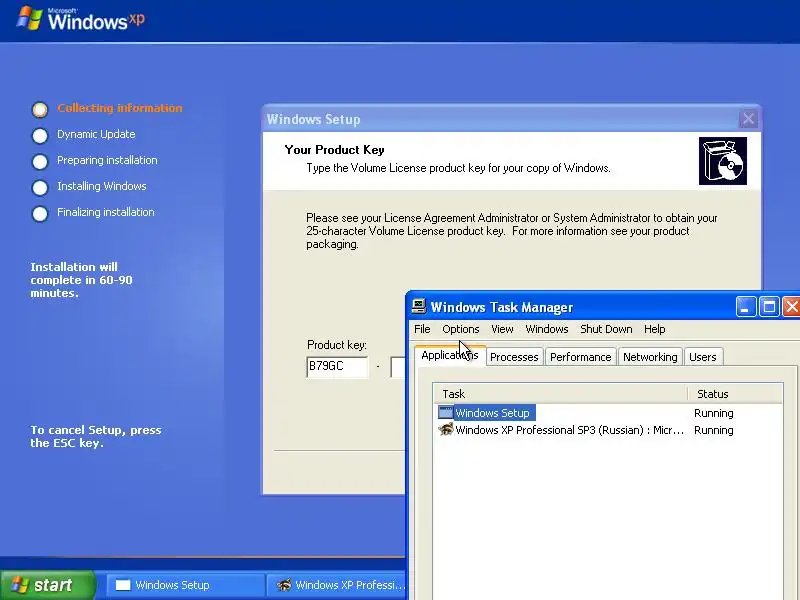The height and width of the screenshot is (600, 800).
Task: Click the second Product key input field
Action: click(x=398, y=366)
